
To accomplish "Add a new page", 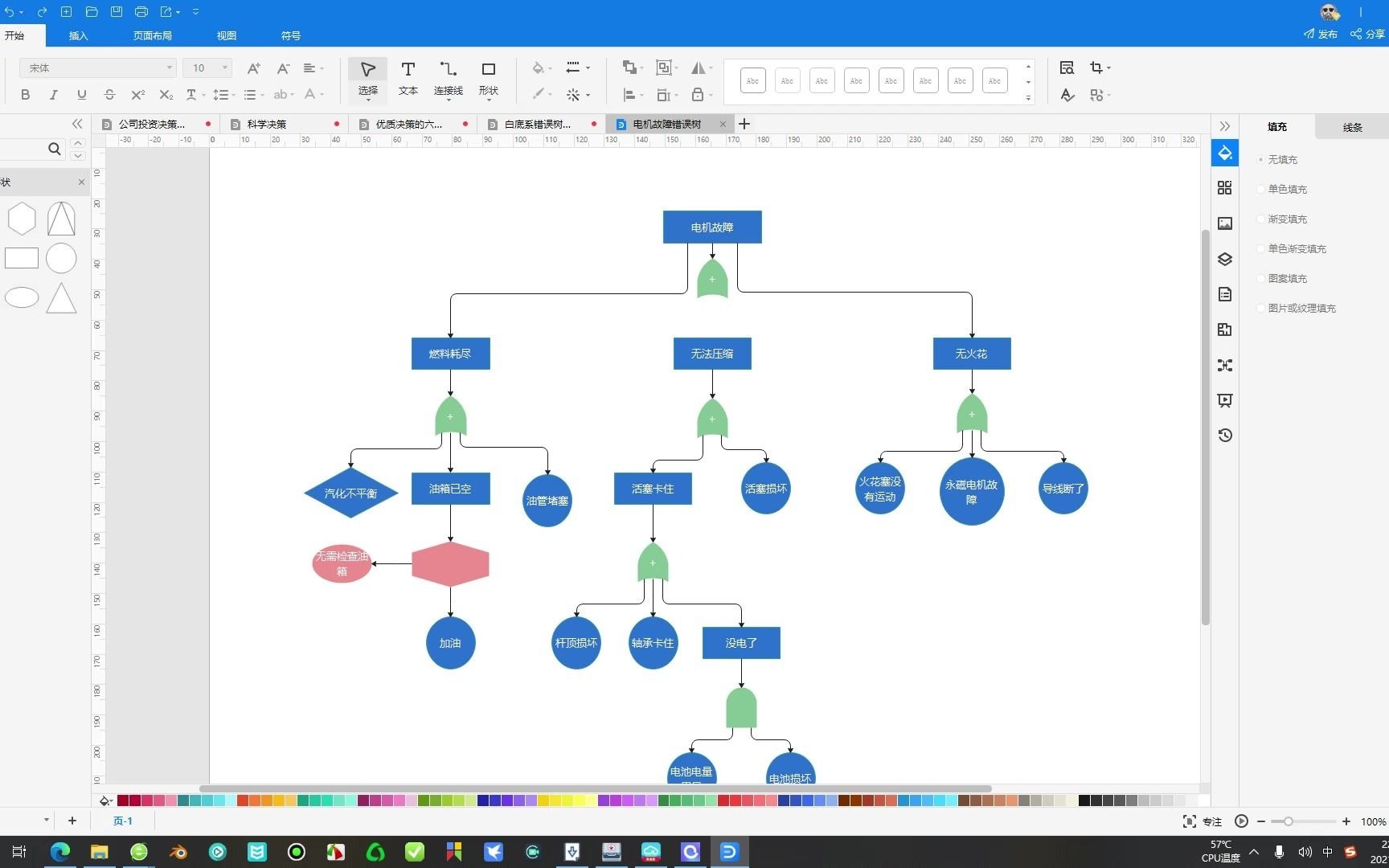I will (72, 821).
